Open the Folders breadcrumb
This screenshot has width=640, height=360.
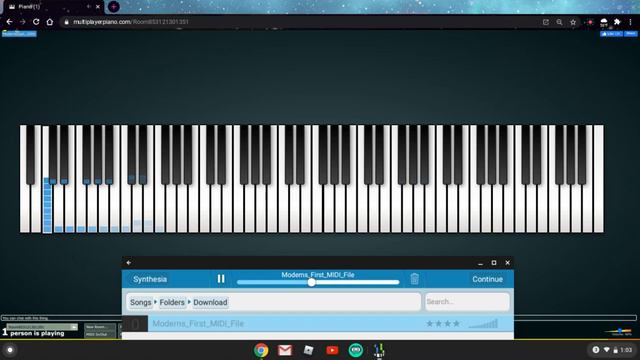[172, 302]
